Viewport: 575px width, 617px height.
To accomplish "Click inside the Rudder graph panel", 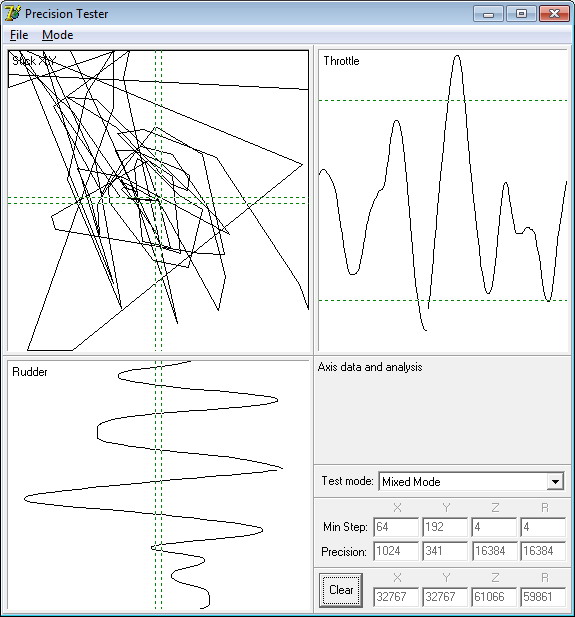I will 158,485.
